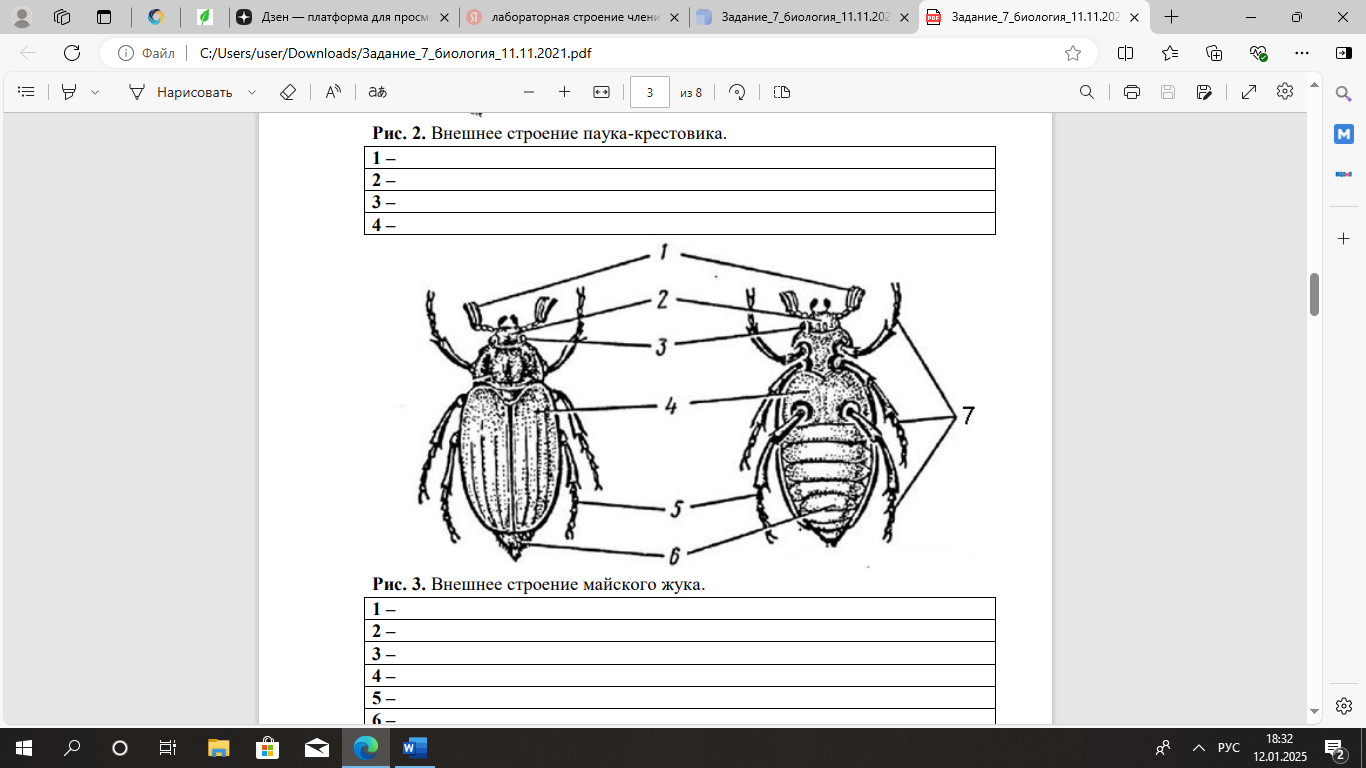Open a new browser tab
The image size is (1366, 768).
pos(1172,17)
